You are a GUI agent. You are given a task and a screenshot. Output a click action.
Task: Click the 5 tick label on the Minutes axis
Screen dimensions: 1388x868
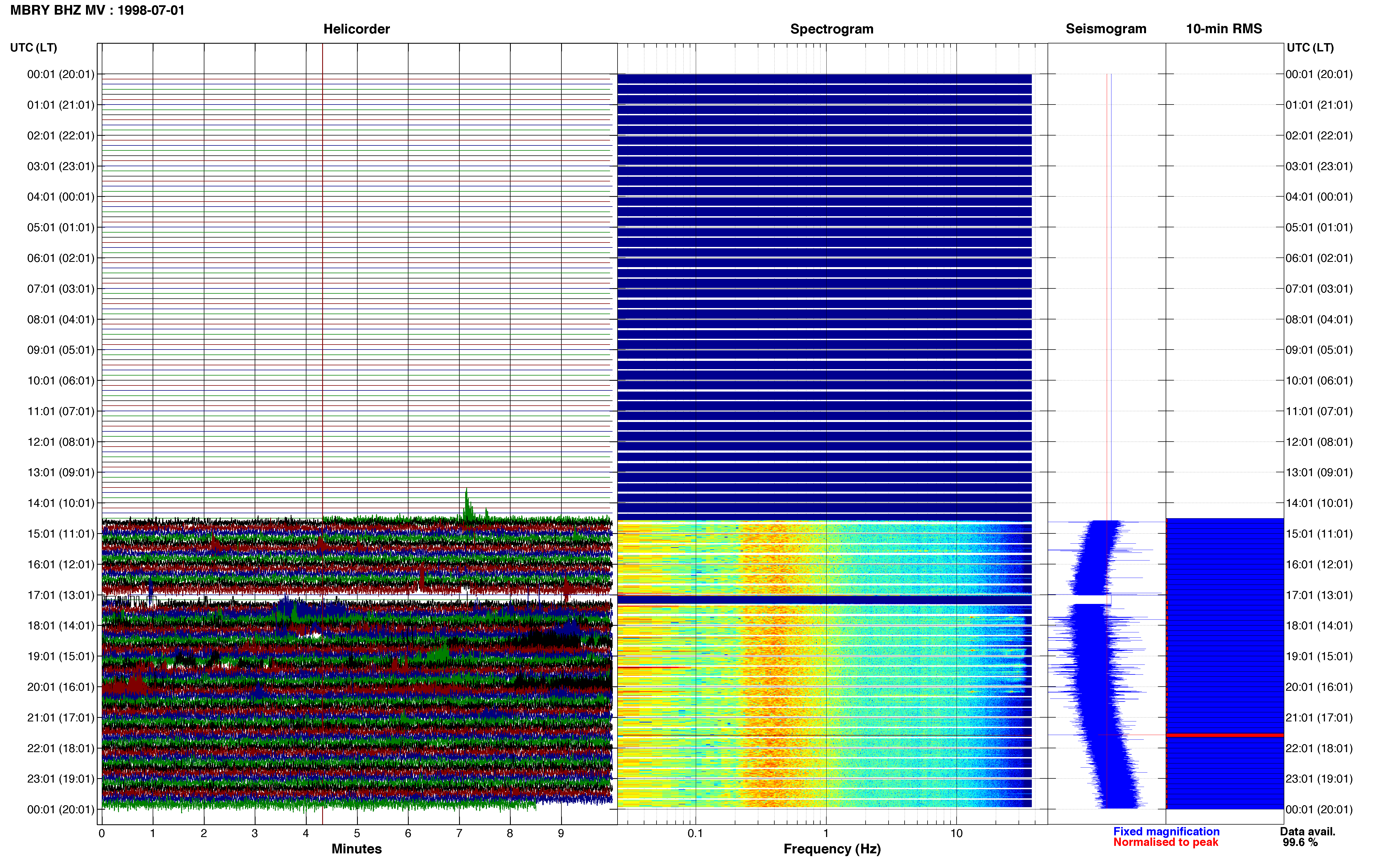[x=357, y=833]
